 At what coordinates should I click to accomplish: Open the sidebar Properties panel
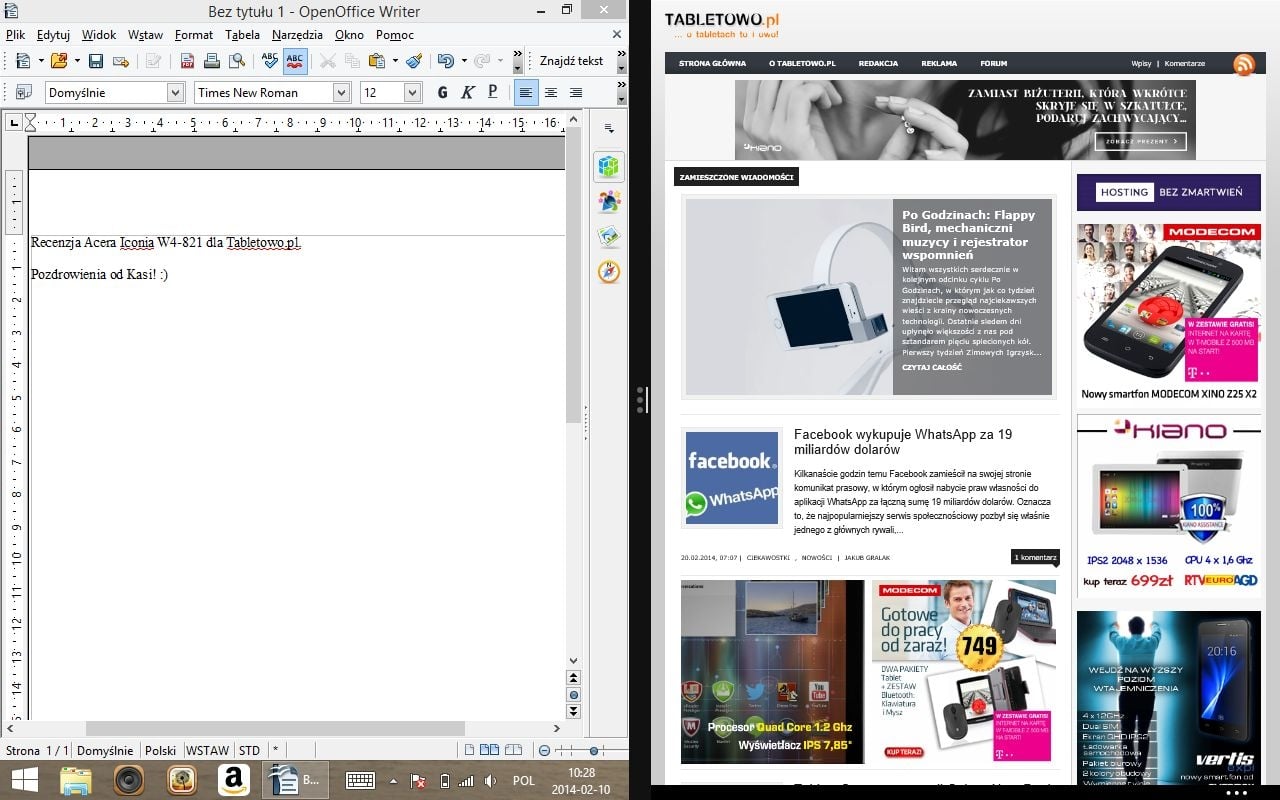point(609,166)
